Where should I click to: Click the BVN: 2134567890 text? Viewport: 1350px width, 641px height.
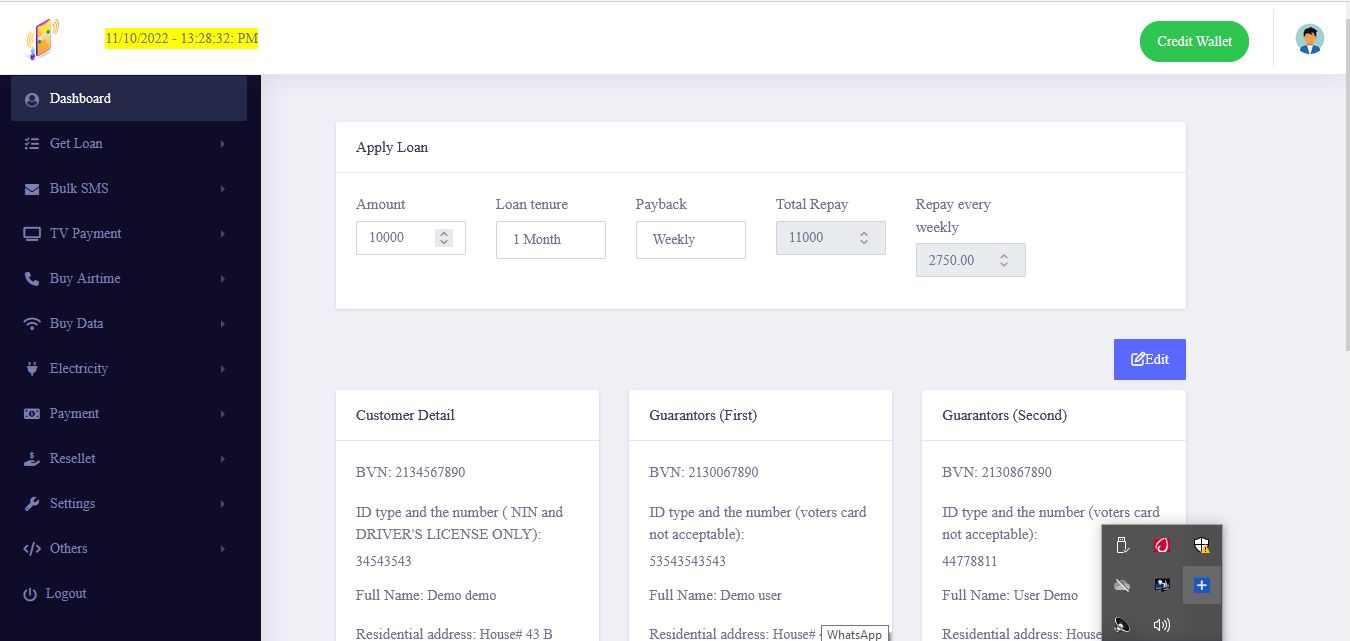(x=411, y=472)
